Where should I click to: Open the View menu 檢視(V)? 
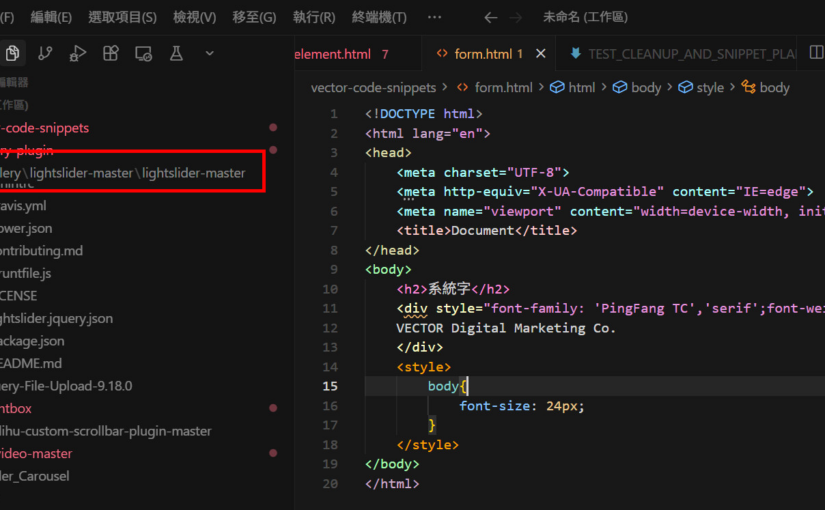coord(195,17)
